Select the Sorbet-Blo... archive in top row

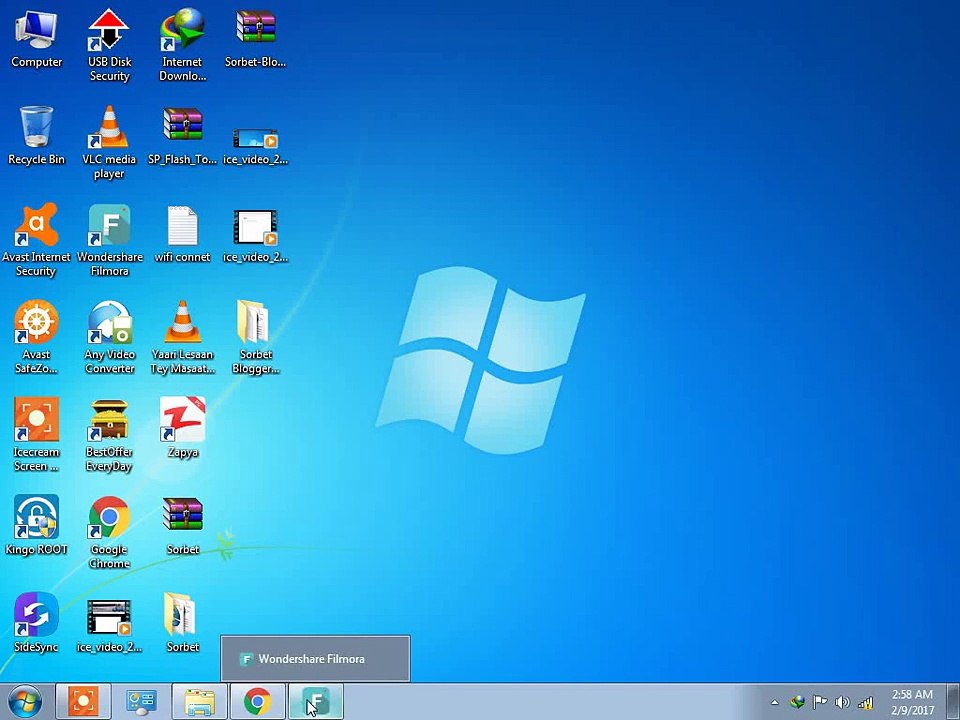tap(255, 39)
